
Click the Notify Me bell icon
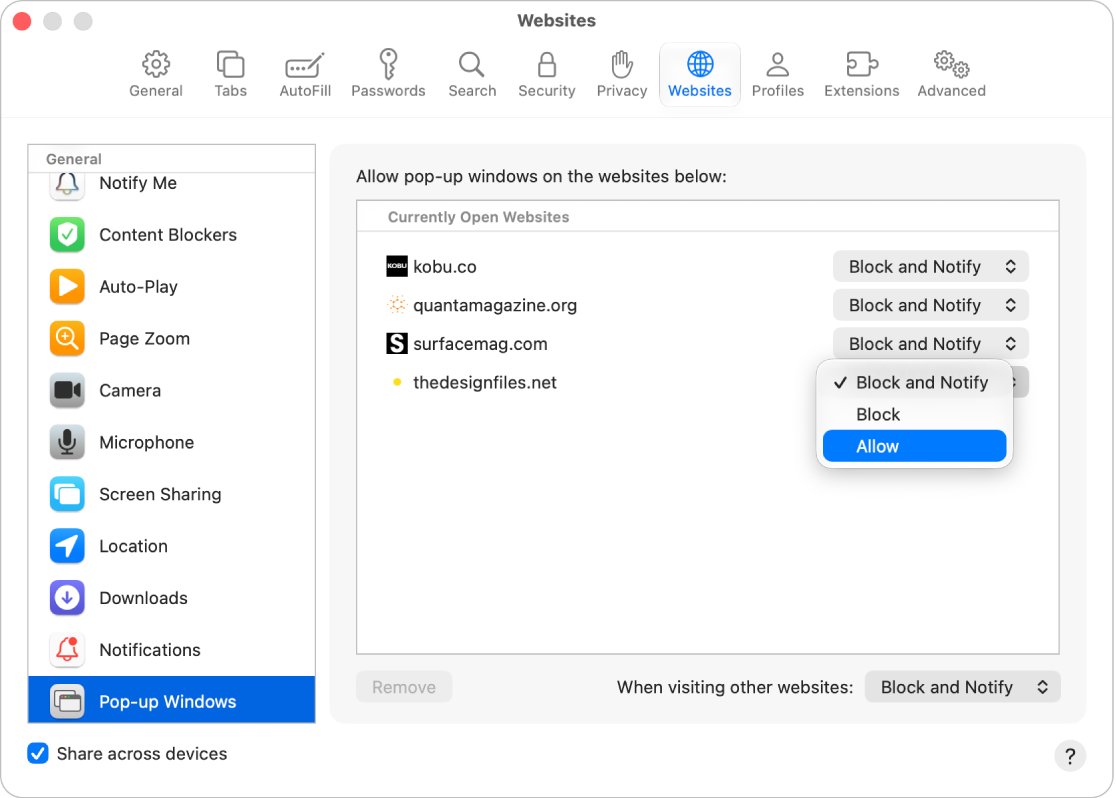pos(67,184)
